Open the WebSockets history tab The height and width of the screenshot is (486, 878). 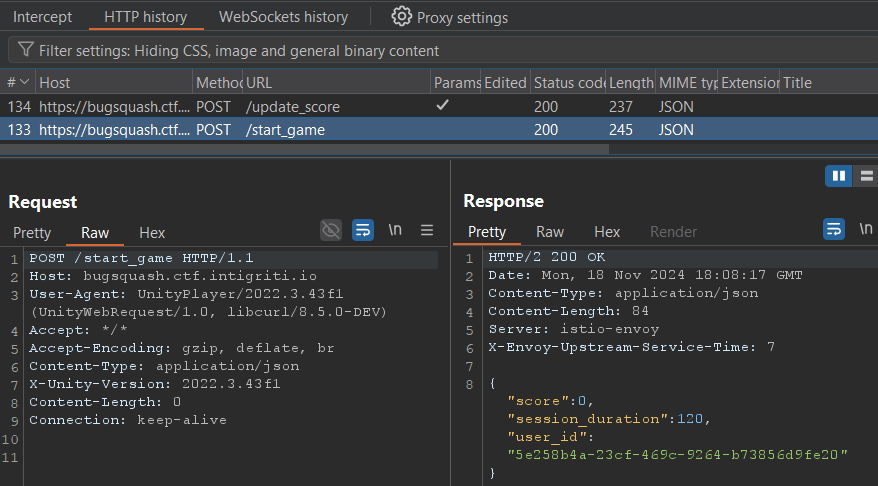point(283,17)
